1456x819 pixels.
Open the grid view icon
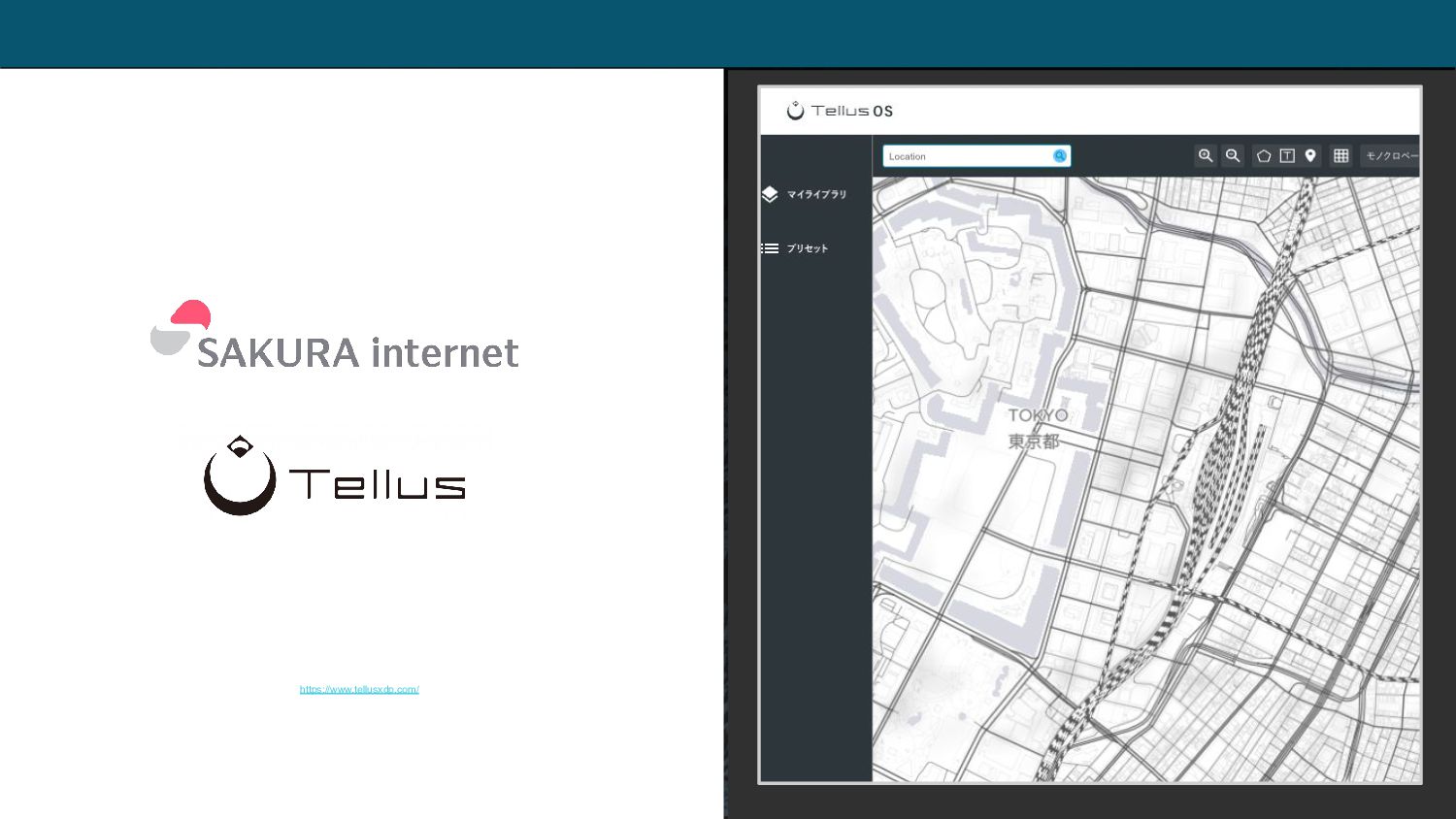point(1341,155)
